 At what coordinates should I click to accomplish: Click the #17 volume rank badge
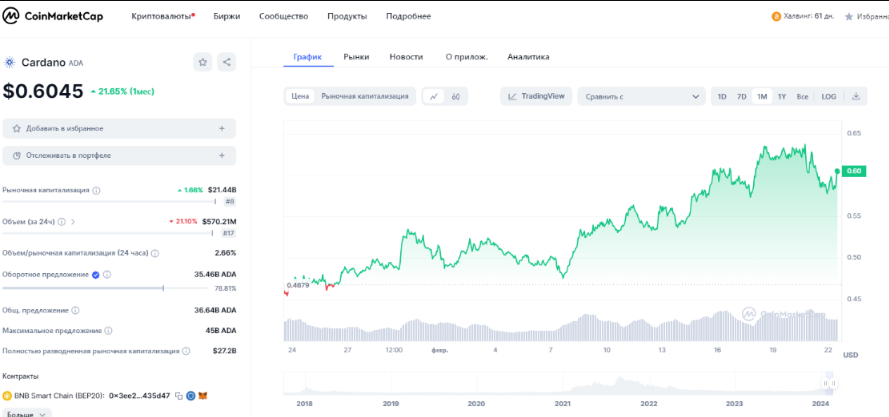[228, 233]
